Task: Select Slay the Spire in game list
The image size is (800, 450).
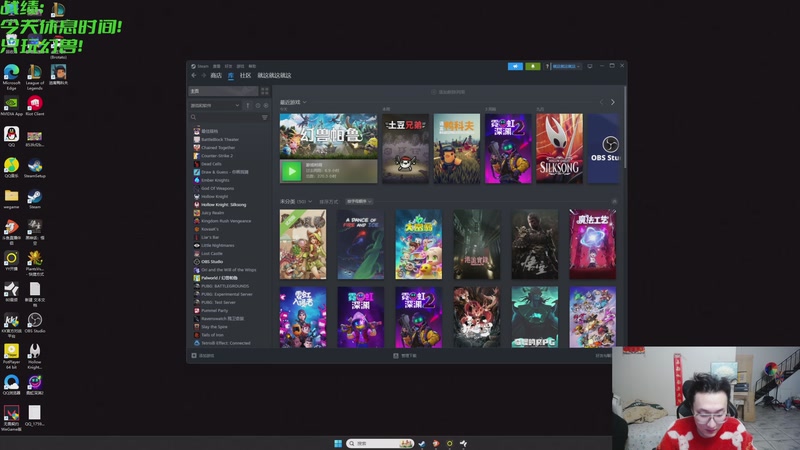Action: pos(213,327)
